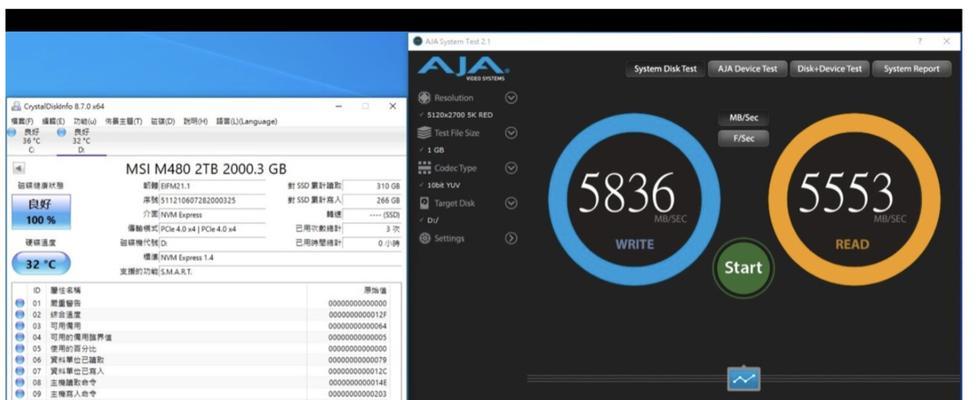The width and height of the screenshot is (978, 400).
Task: Click the blue status orb for attribute 02
Action: tap(20, 315)
